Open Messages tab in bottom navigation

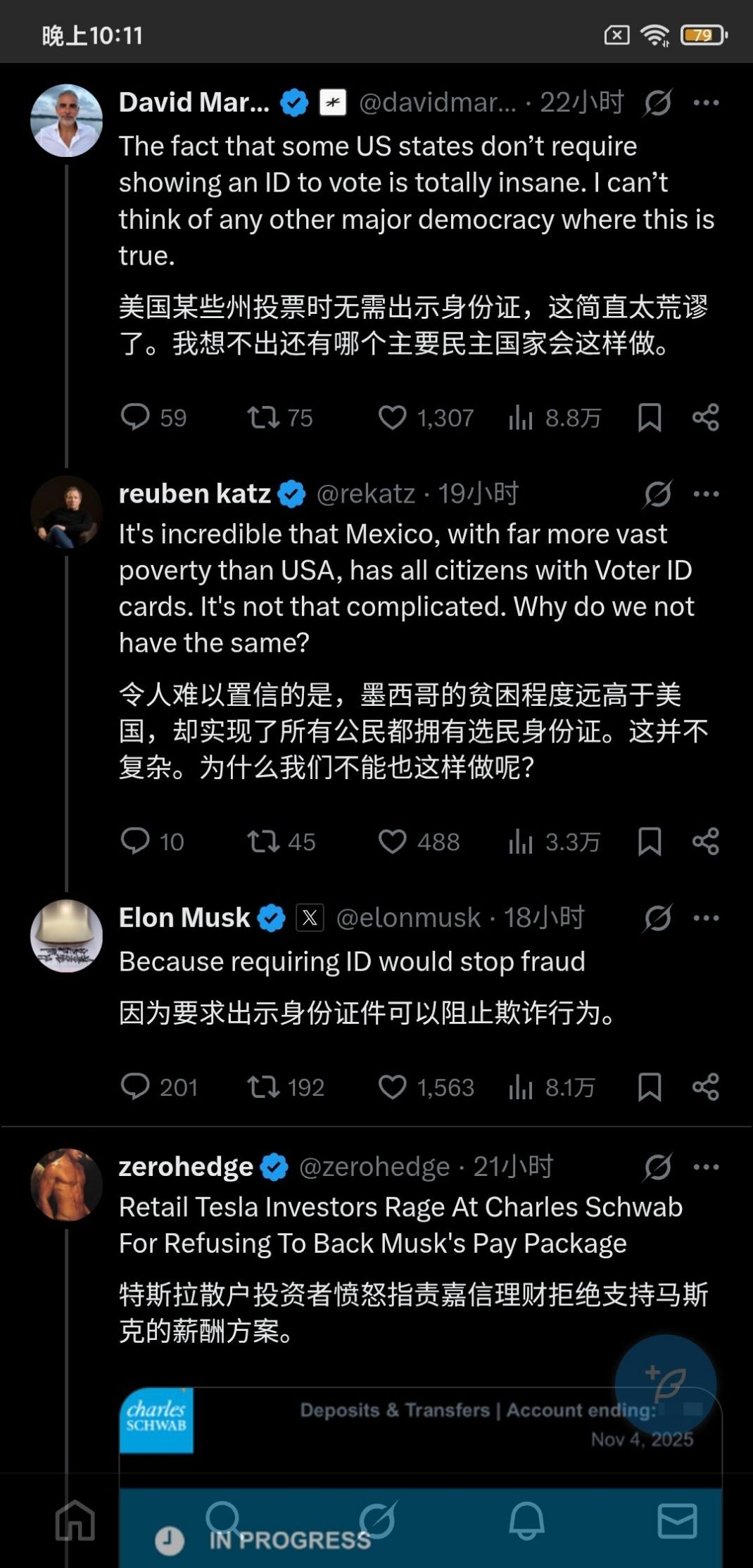(x=677, y=1520)
